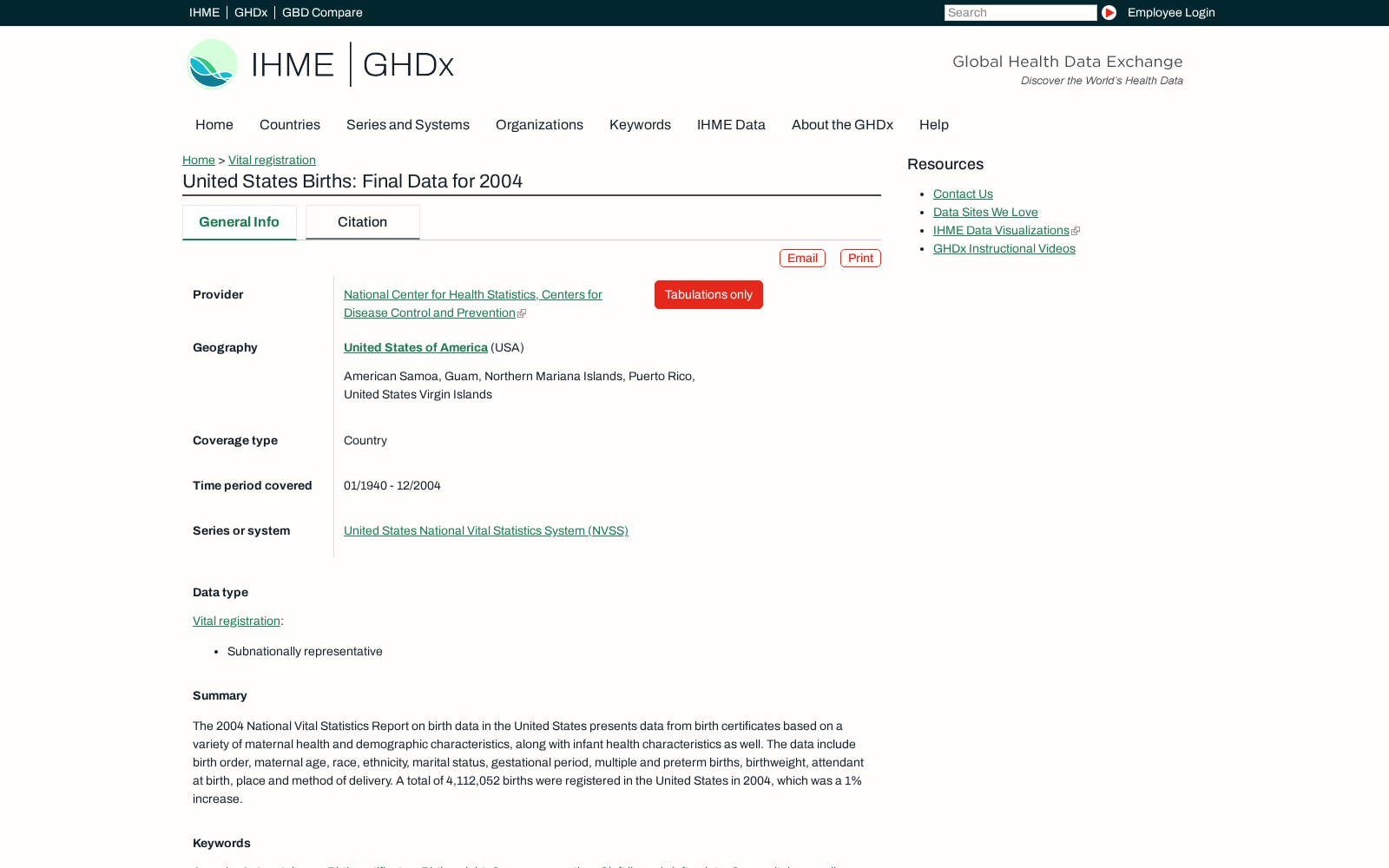Open the About the GHDx menu

[842, 125]
